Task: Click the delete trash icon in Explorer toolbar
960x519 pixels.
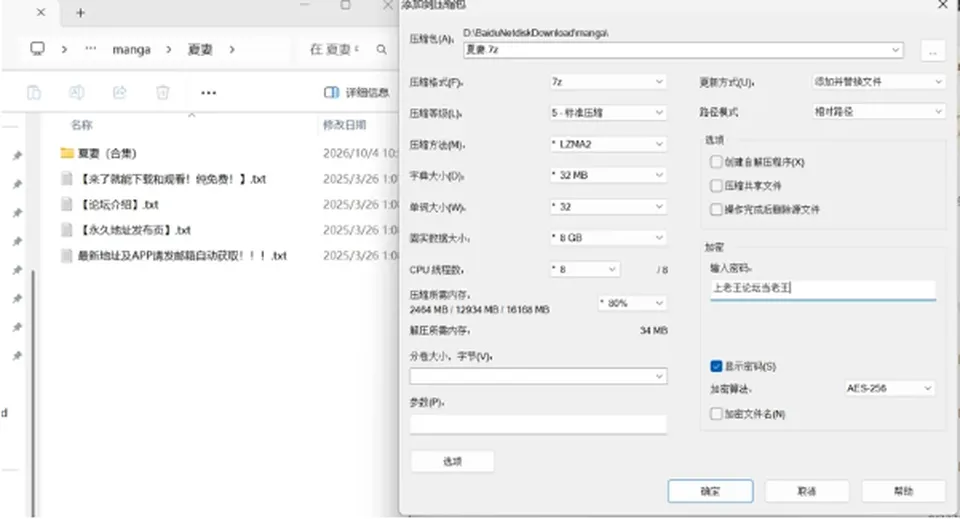Action: point(162,92)
